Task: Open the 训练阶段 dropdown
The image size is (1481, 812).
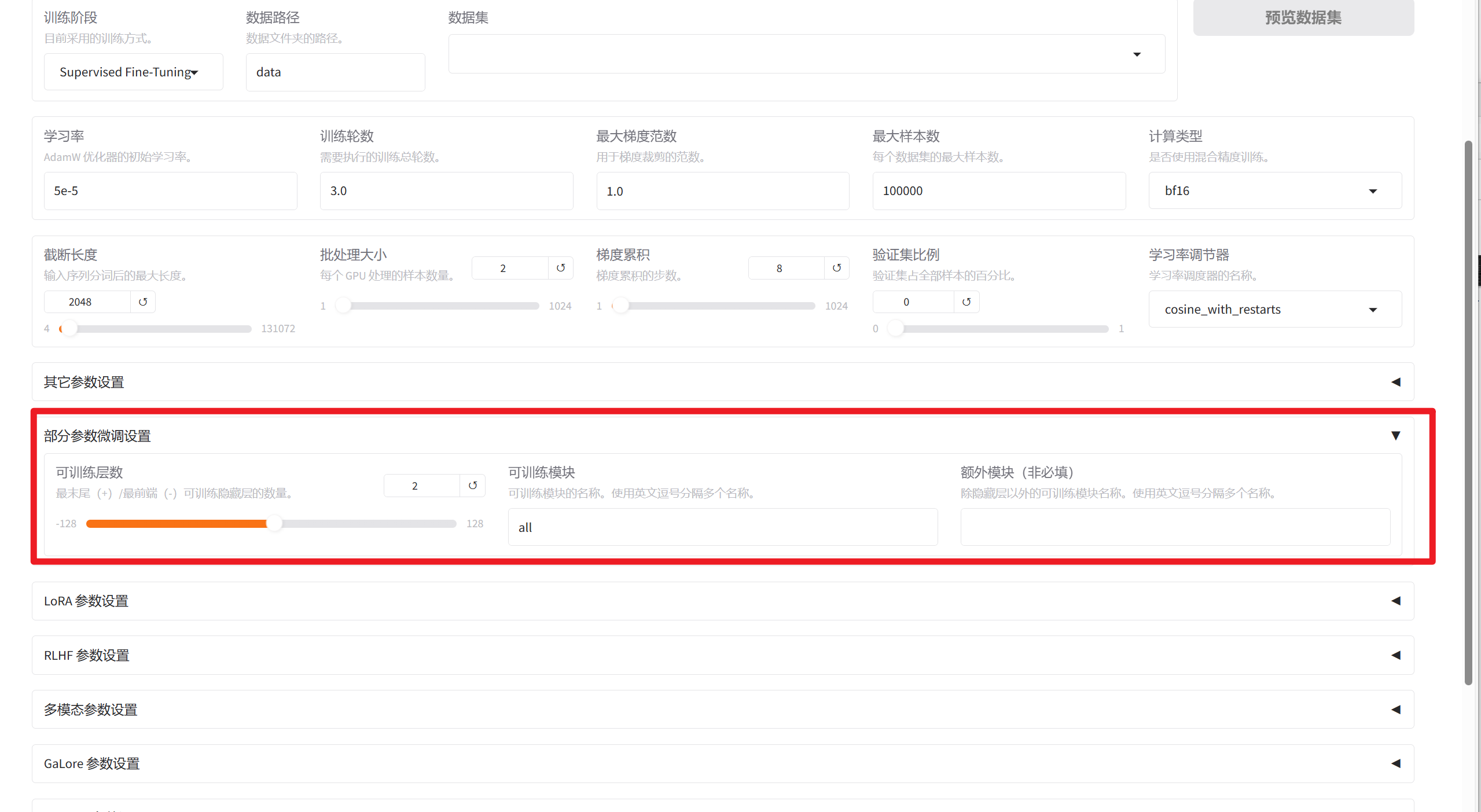Action: 133,72
